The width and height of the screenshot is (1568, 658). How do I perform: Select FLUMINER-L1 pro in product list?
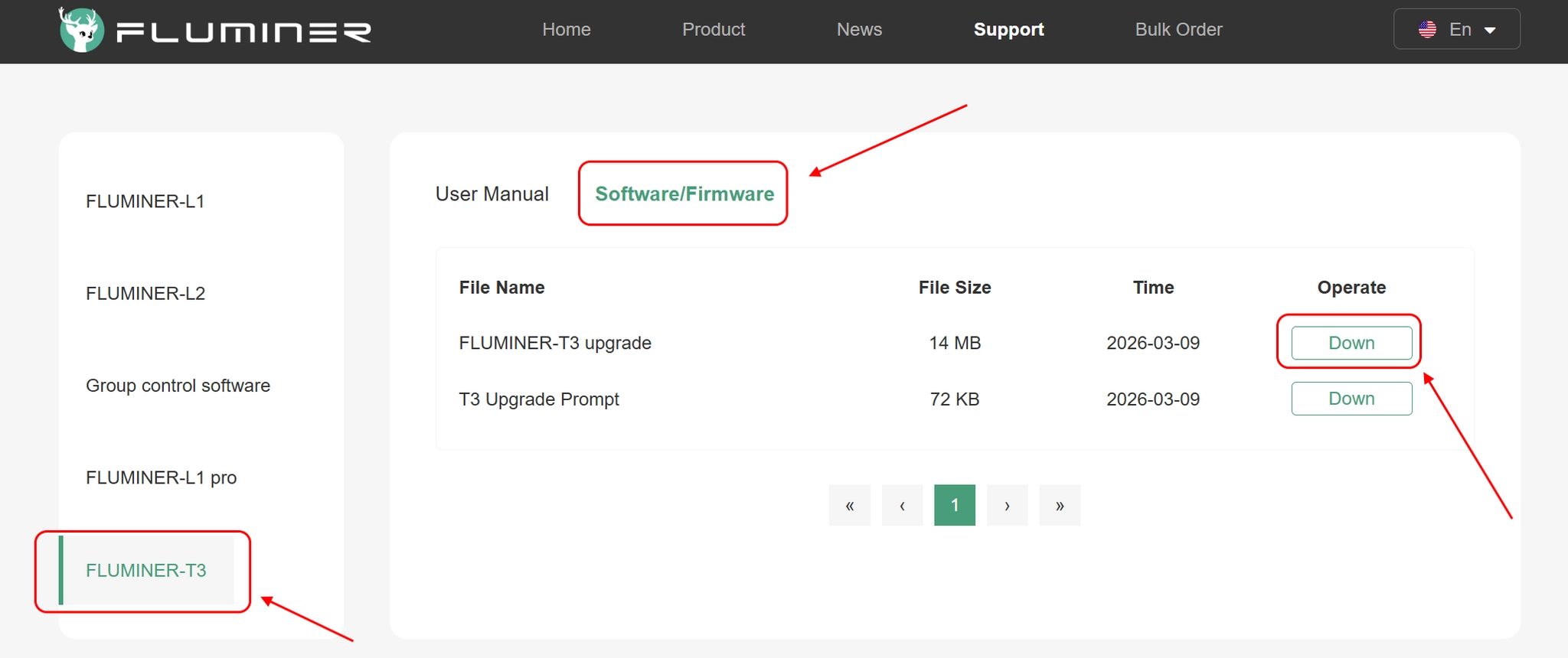tap(162, 478)
